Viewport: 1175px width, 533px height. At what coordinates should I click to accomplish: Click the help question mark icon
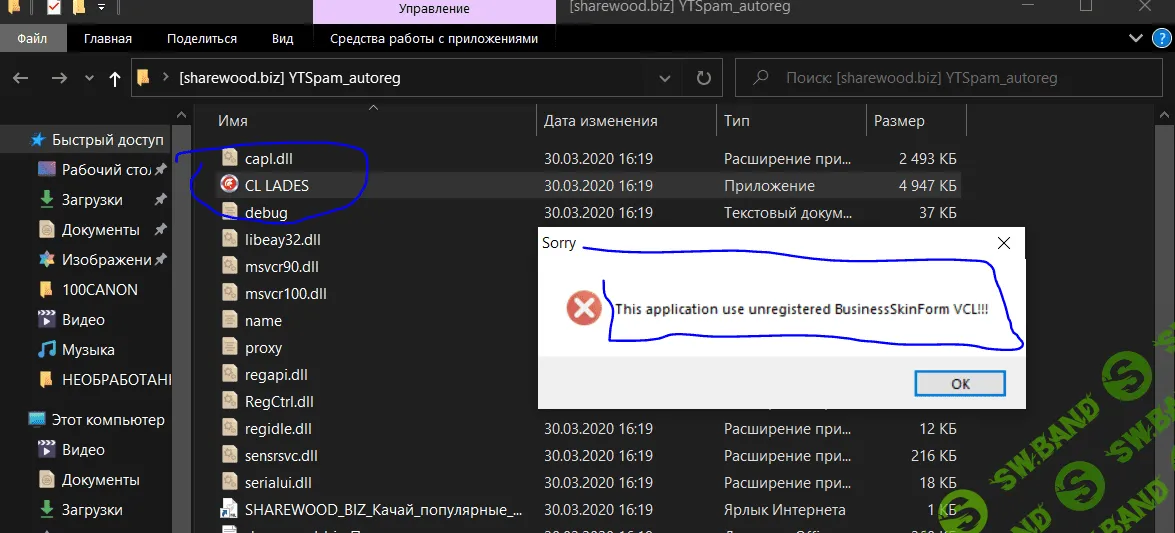tap(1161, 38)
